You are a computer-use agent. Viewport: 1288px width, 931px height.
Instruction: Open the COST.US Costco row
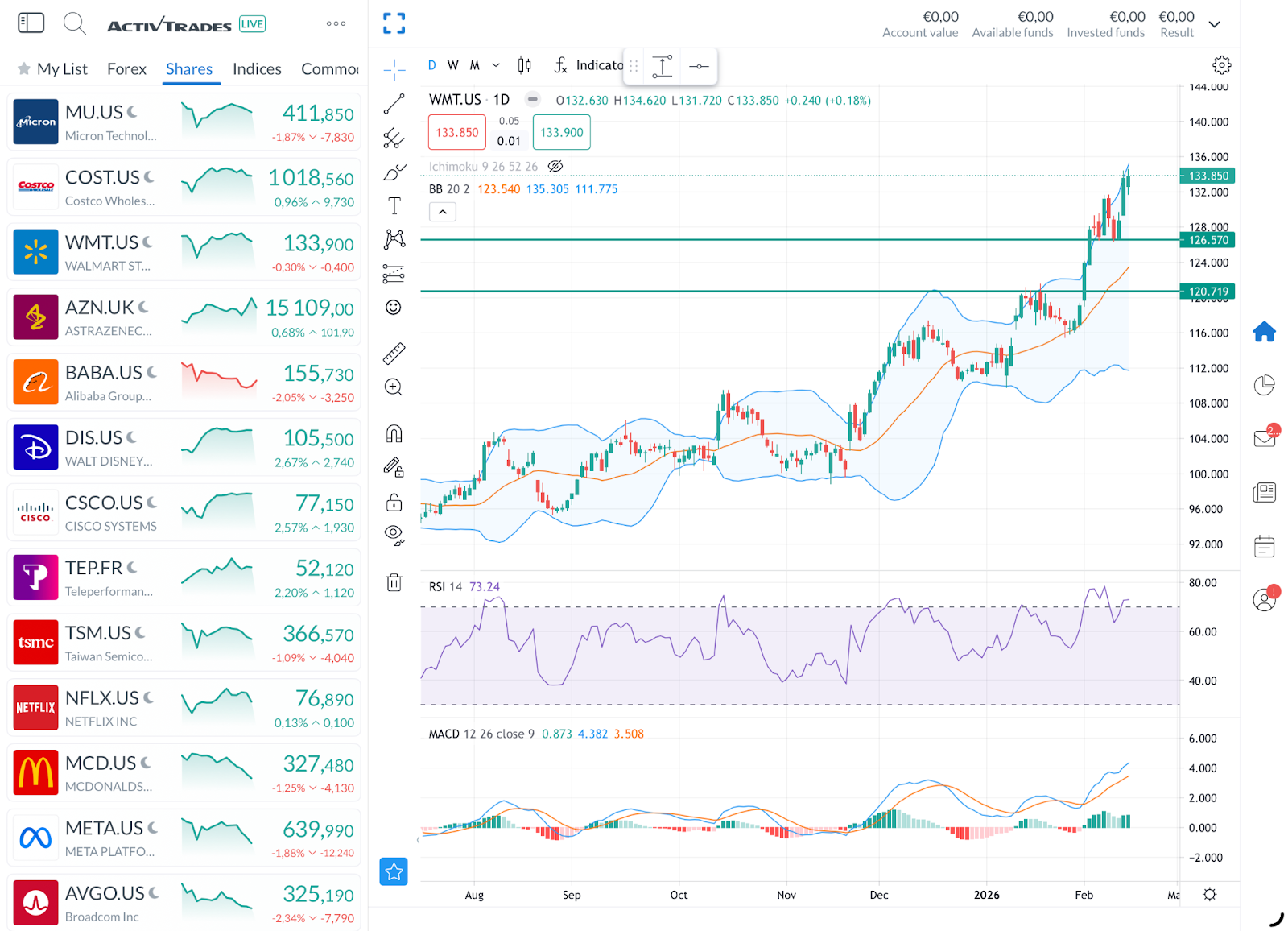click(184, 187)
